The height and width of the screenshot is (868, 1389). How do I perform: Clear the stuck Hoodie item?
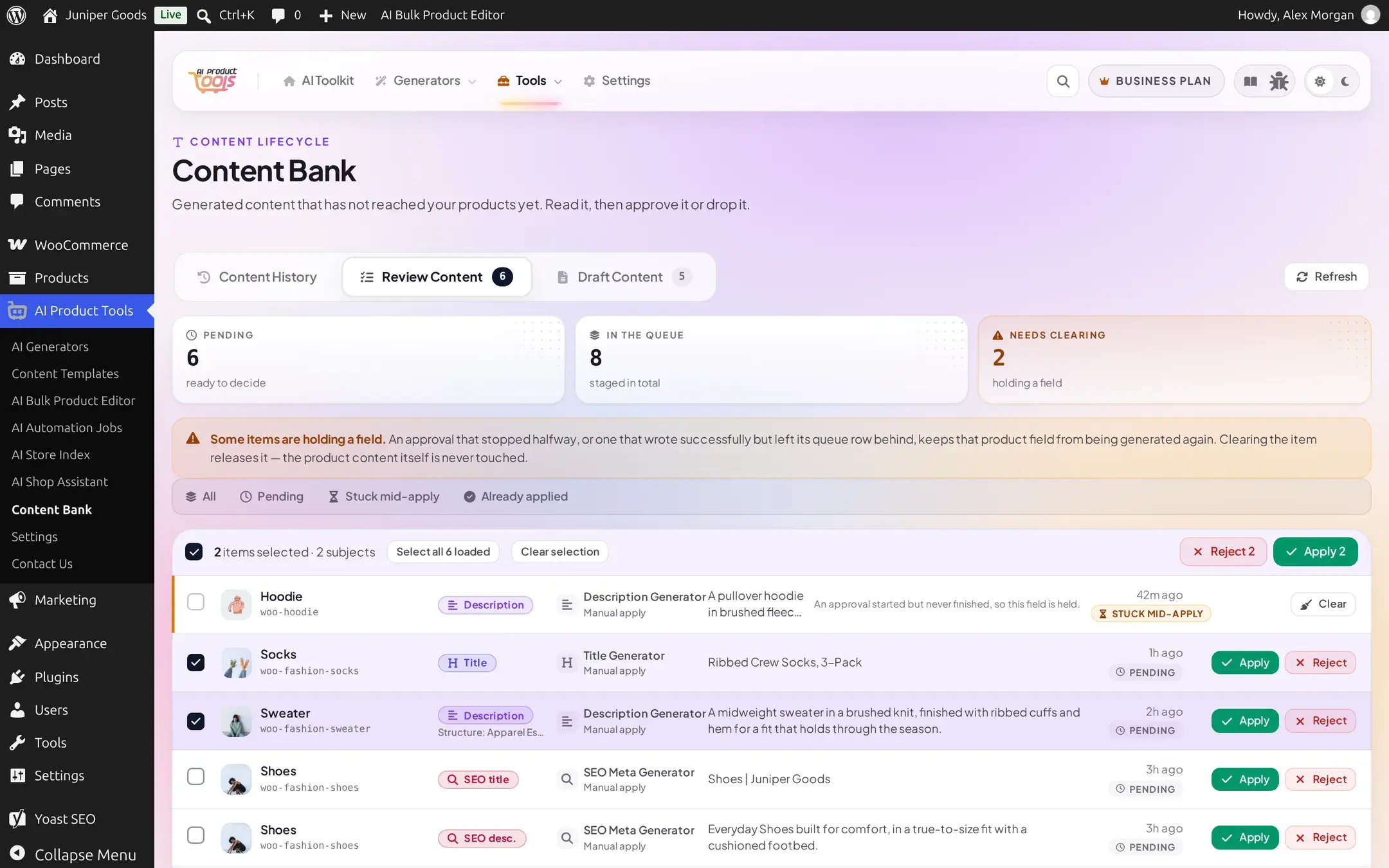pyautogui.click(x=1323, y=604)
